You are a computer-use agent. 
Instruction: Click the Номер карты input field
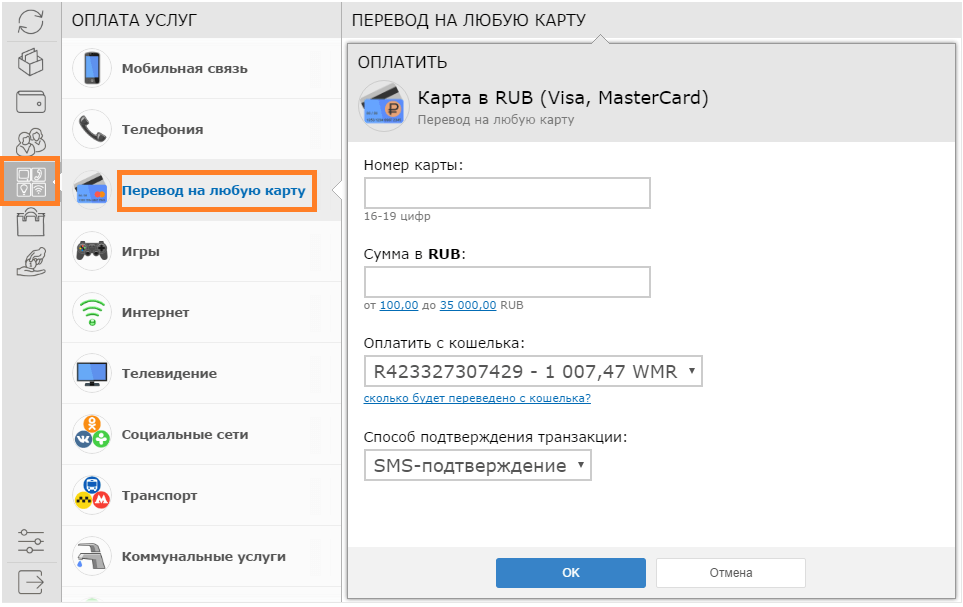click(x=507, y=194)
